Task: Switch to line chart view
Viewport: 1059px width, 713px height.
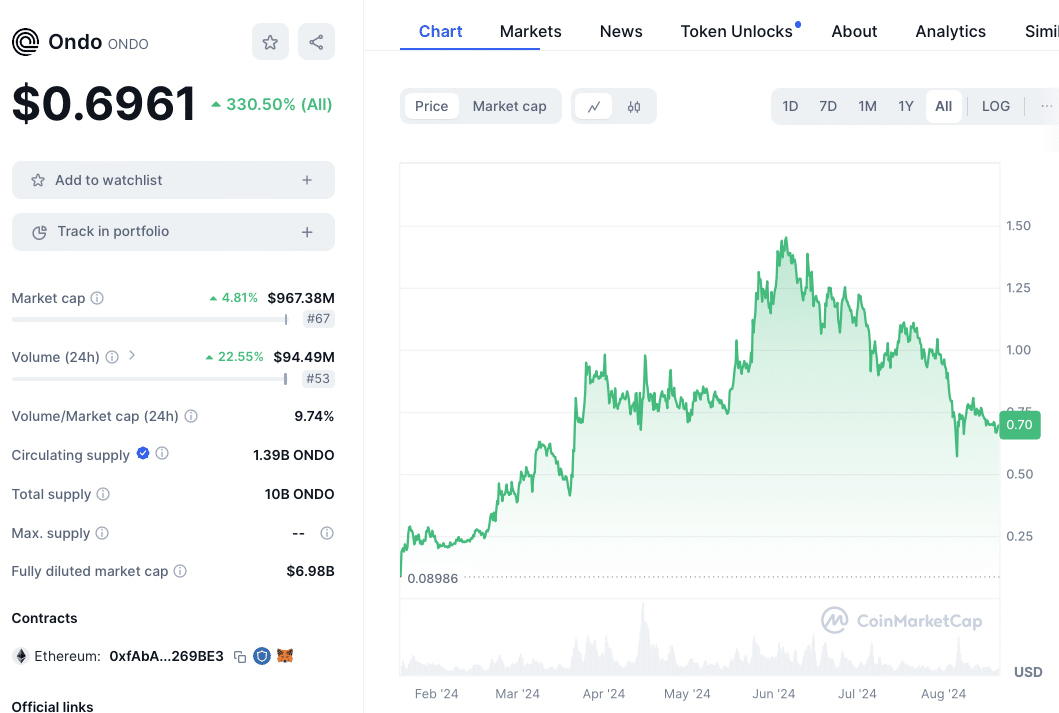Action: pyautogui.click(x=594, y=107)
